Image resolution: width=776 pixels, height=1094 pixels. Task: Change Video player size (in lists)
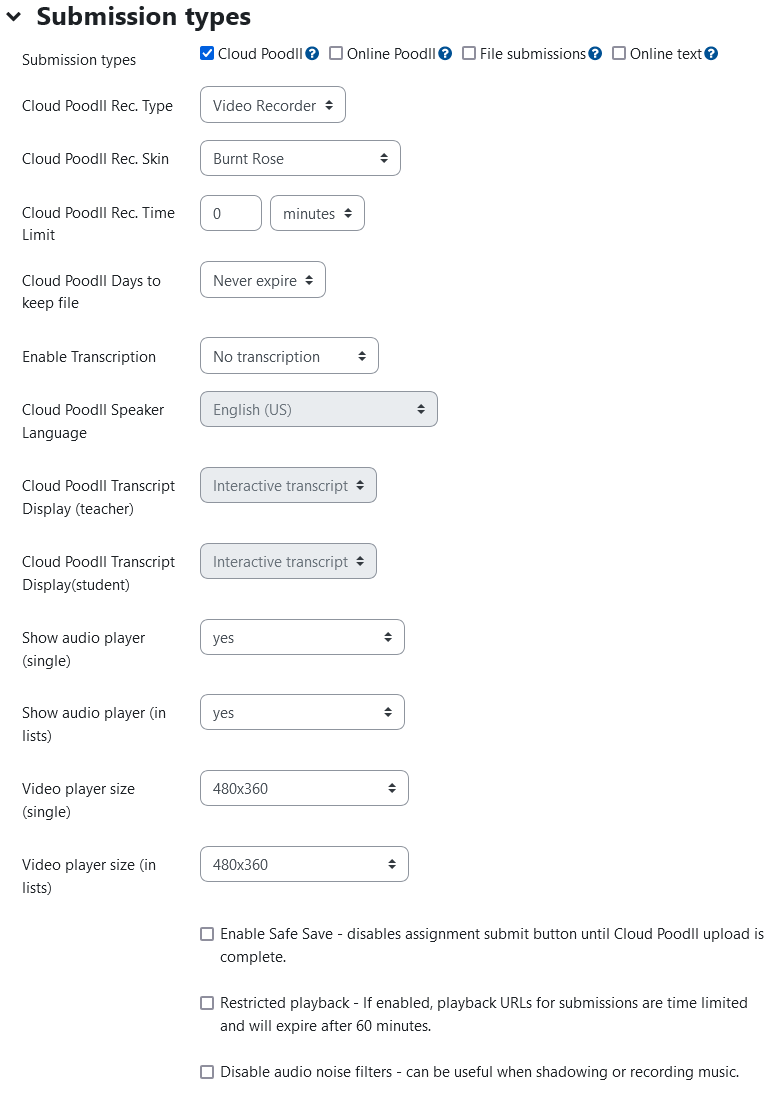(304, 863)
